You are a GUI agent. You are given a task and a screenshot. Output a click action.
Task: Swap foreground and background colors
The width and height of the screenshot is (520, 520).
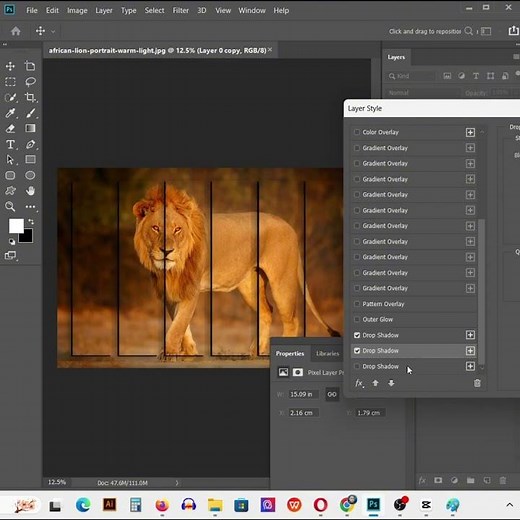pos(31,221)
